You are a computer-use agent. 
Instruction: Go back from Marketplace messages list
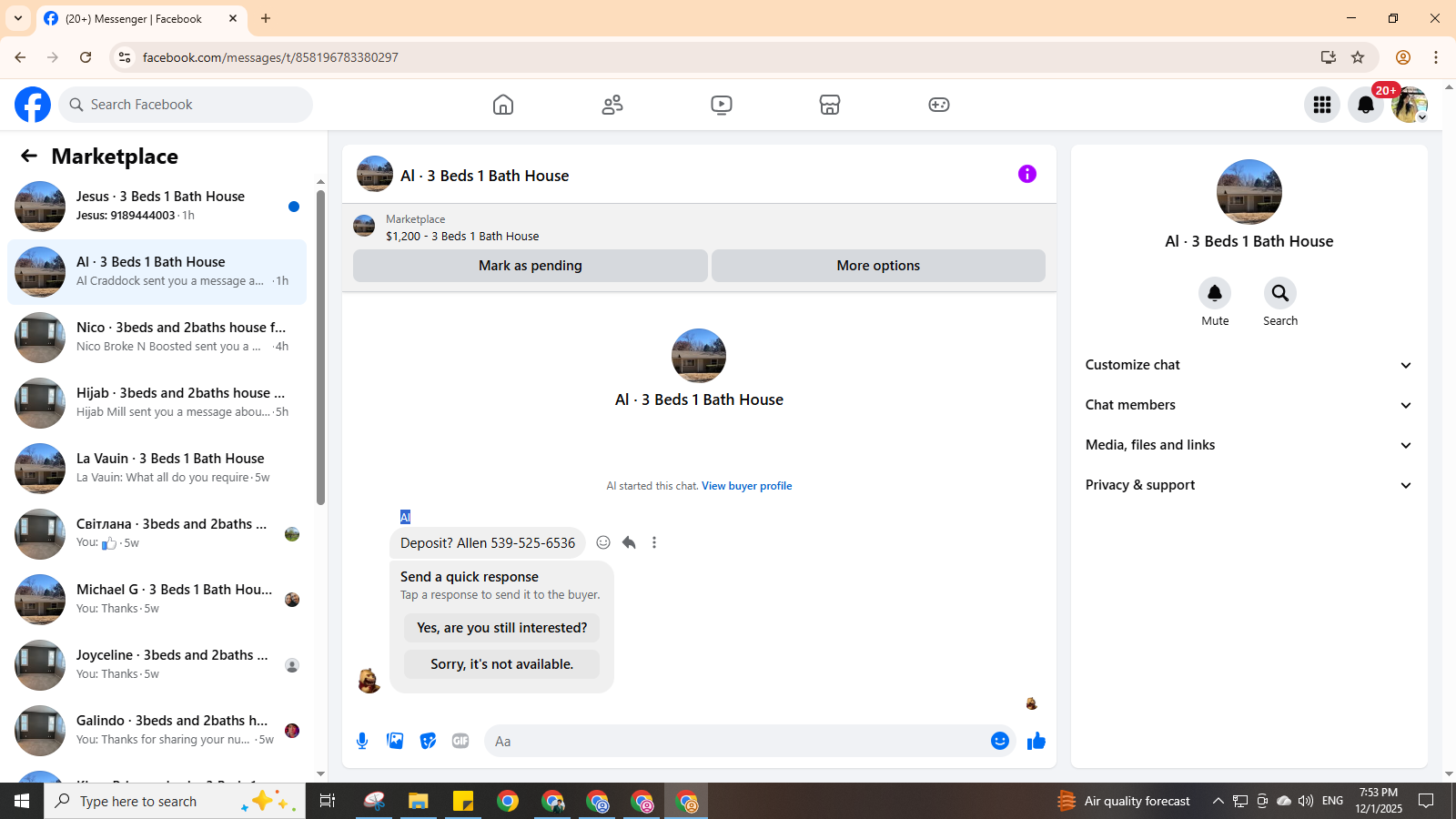click(29, 156)
